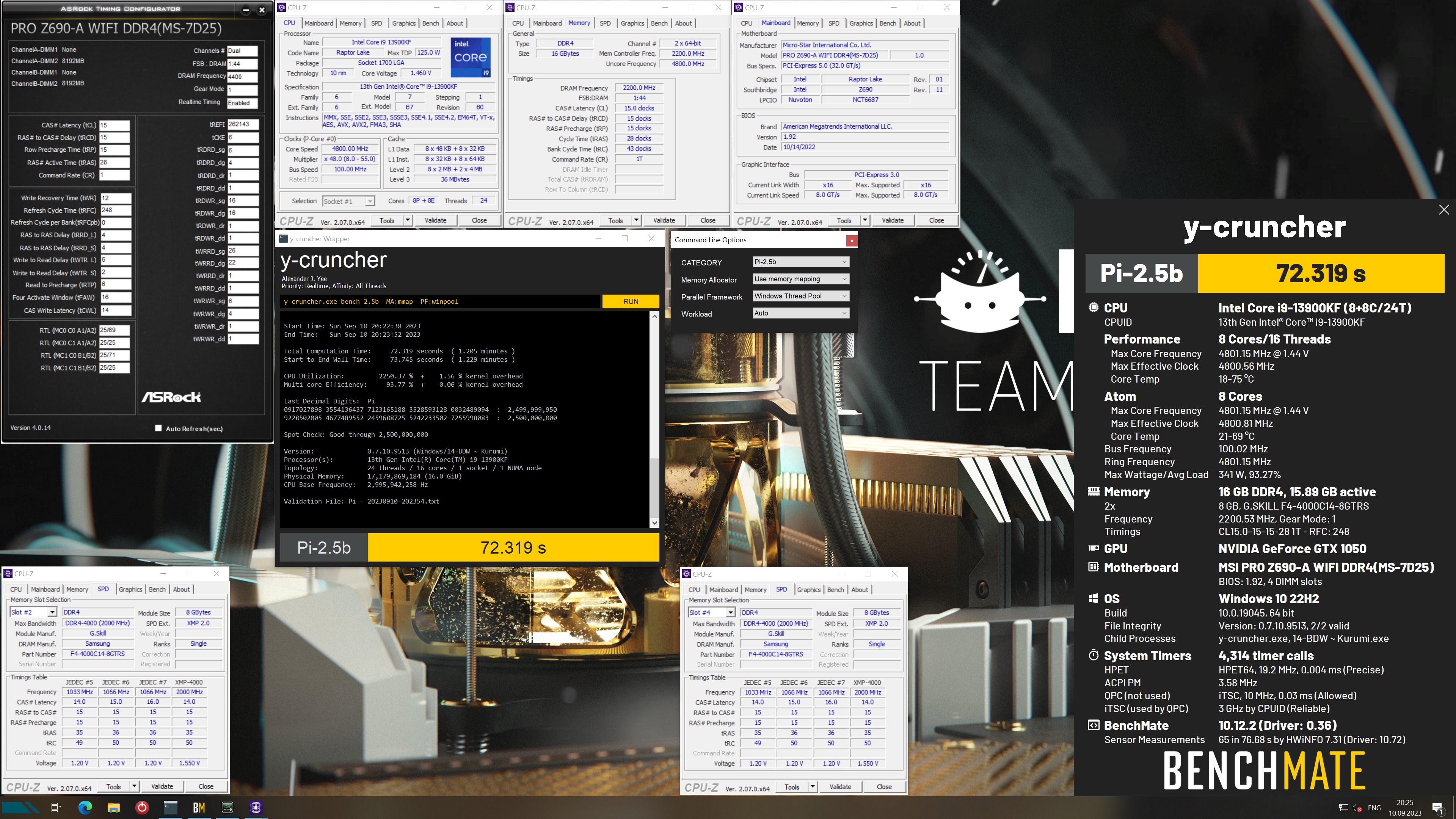
Task: Open the About tab in Slot #4 CPU-Z window
Action: click(859, 590)
